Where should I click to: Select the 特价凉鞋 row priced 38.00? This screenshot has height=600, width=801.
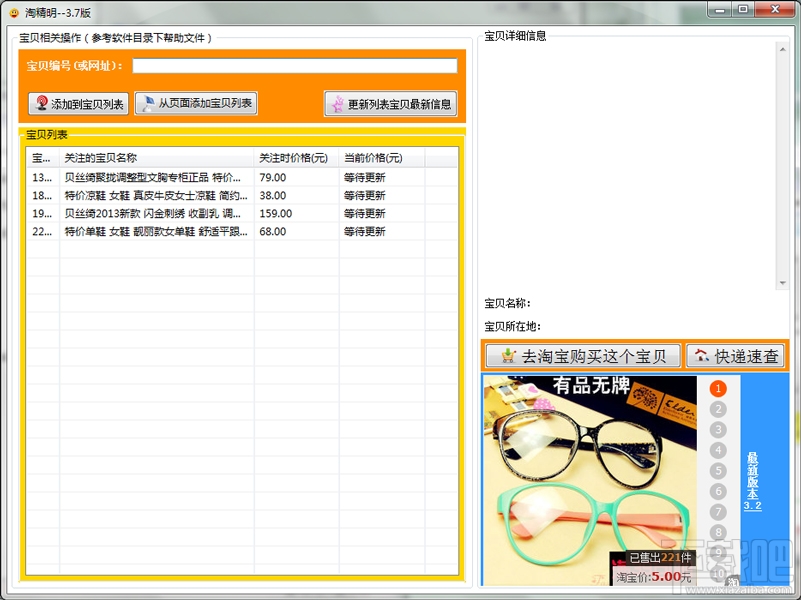point(242,196)
